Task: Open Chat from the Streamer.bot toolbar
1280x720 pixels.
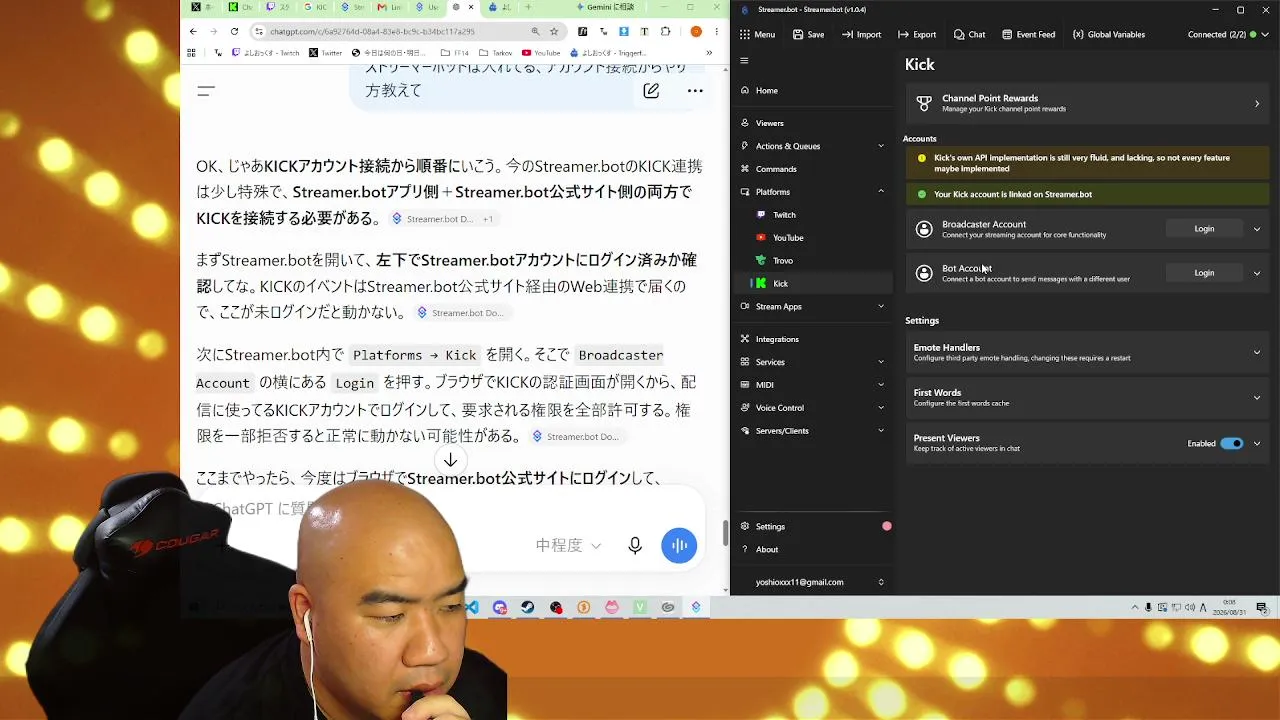Action: pos(969,34)
